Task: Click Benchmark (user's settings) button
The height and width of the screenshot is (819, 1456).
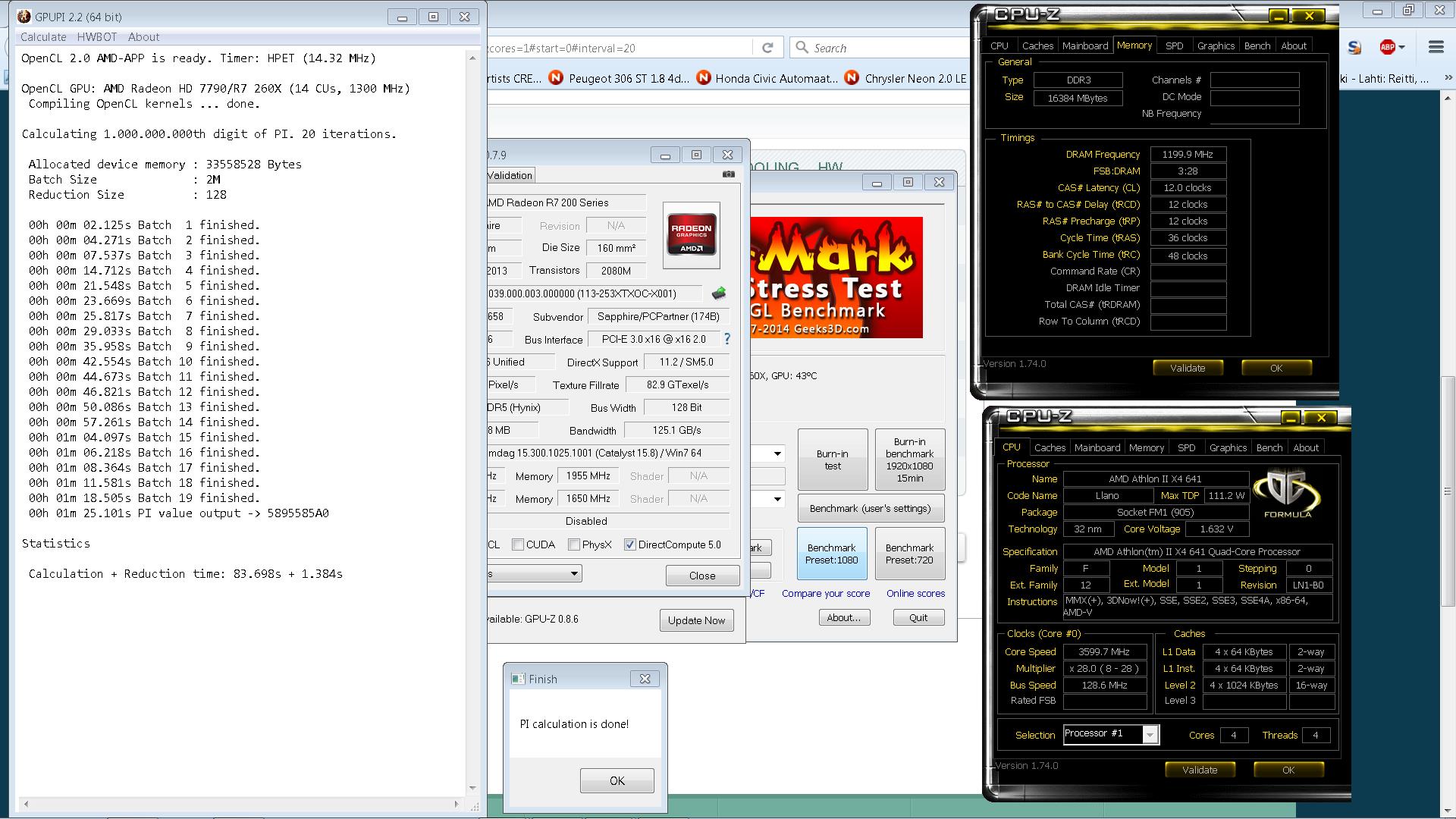Action: click(x=871, y=508)
